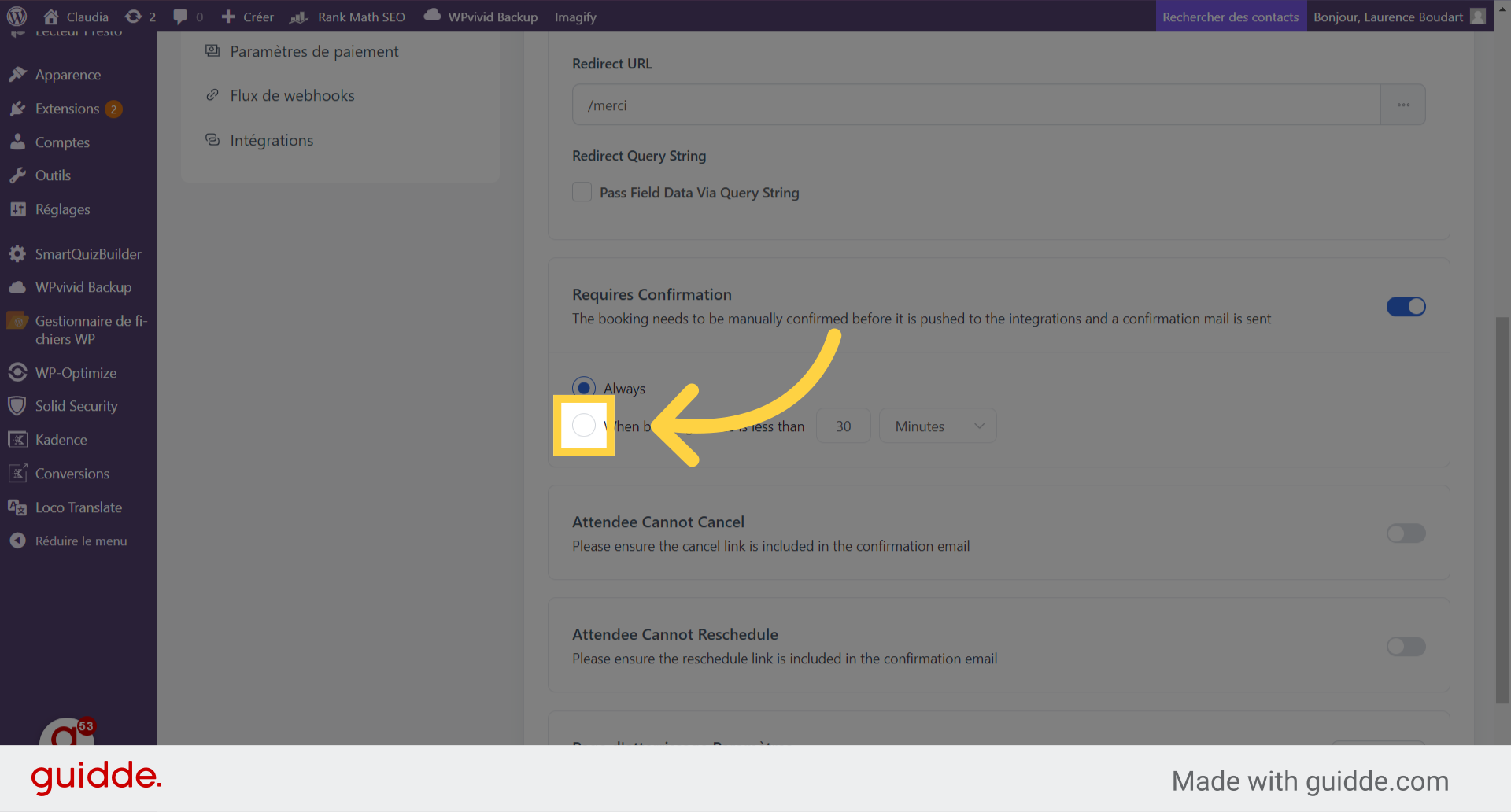Click the WPvivid Backup sidebar cloud icon
The height and width of the screenshot is (812, 1511).
[17, 287]
